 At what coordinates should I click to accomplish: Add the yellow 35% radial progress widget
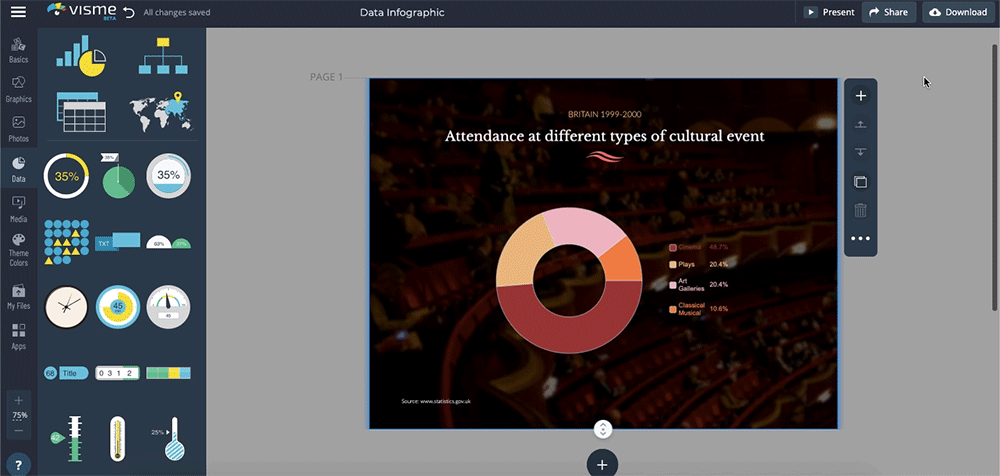tap(67, 175)
